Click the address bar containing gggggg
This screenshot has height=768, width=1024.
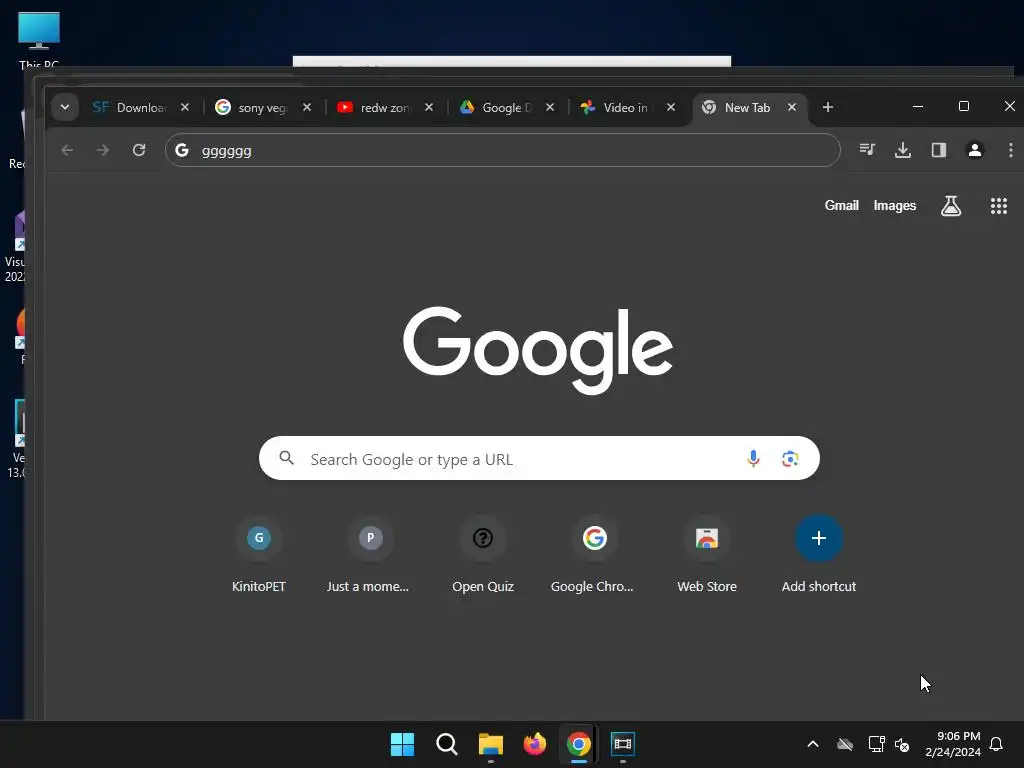503,150
